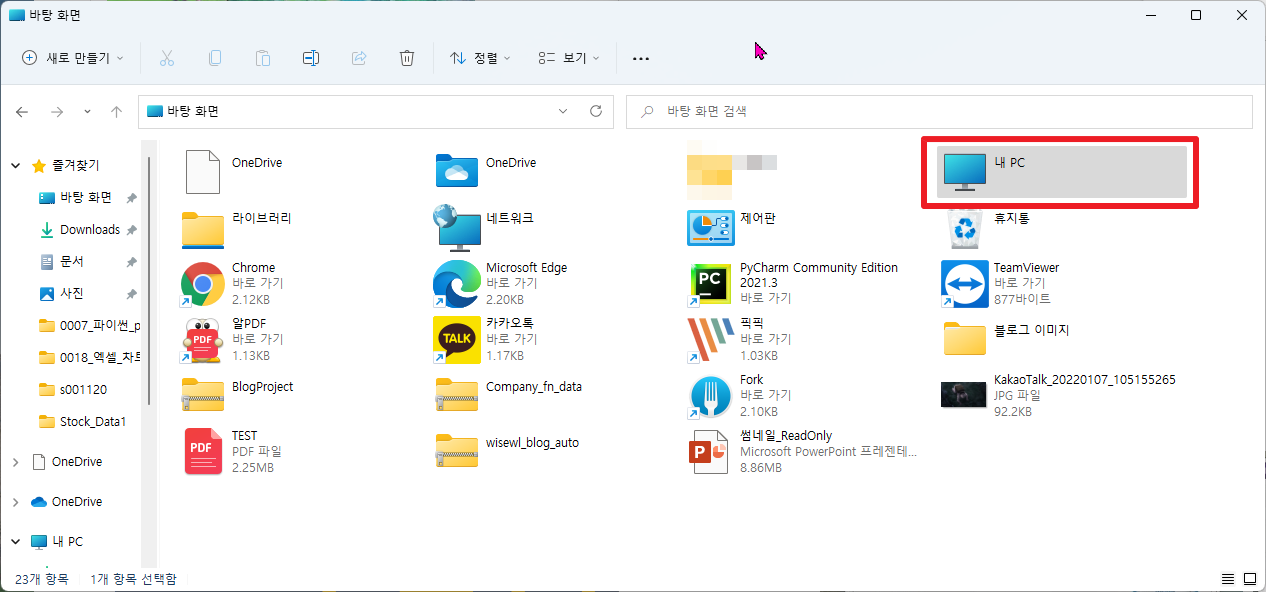Click the Share icon in toolbar
Viewport: 1266px width, 592px height.
click(359, 58)
